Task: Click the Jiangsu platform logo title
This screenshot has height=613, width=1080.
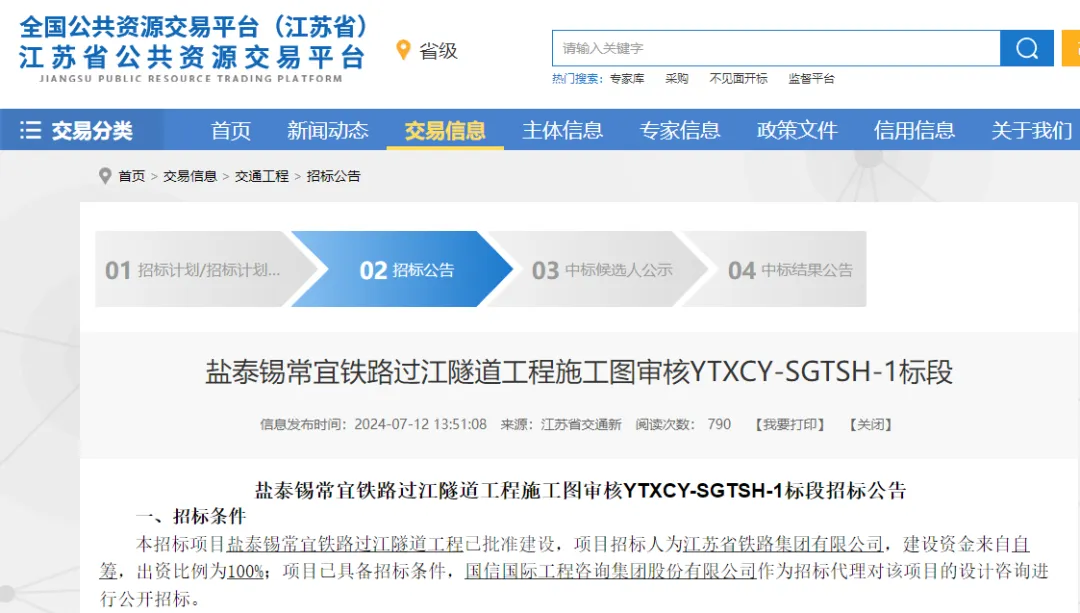Action: coord(192,45)
